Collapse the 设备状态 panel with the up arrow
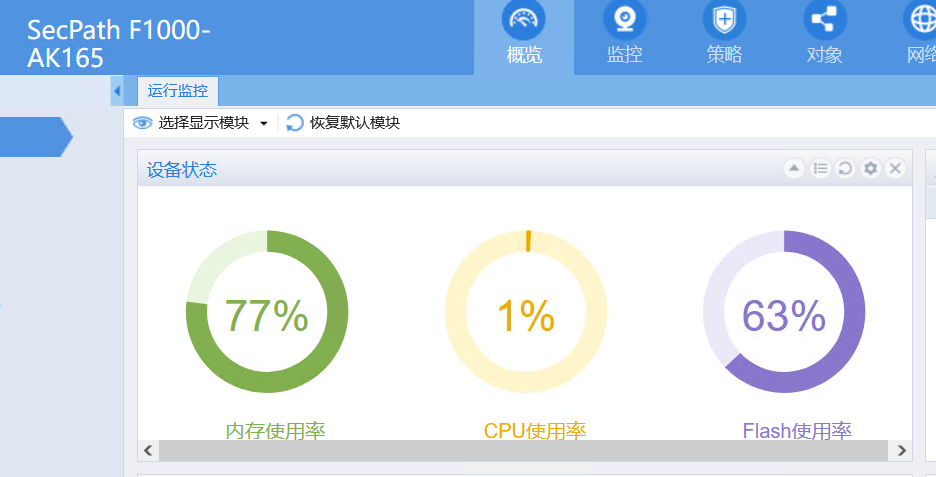The image size is (936, 477). 794,169
